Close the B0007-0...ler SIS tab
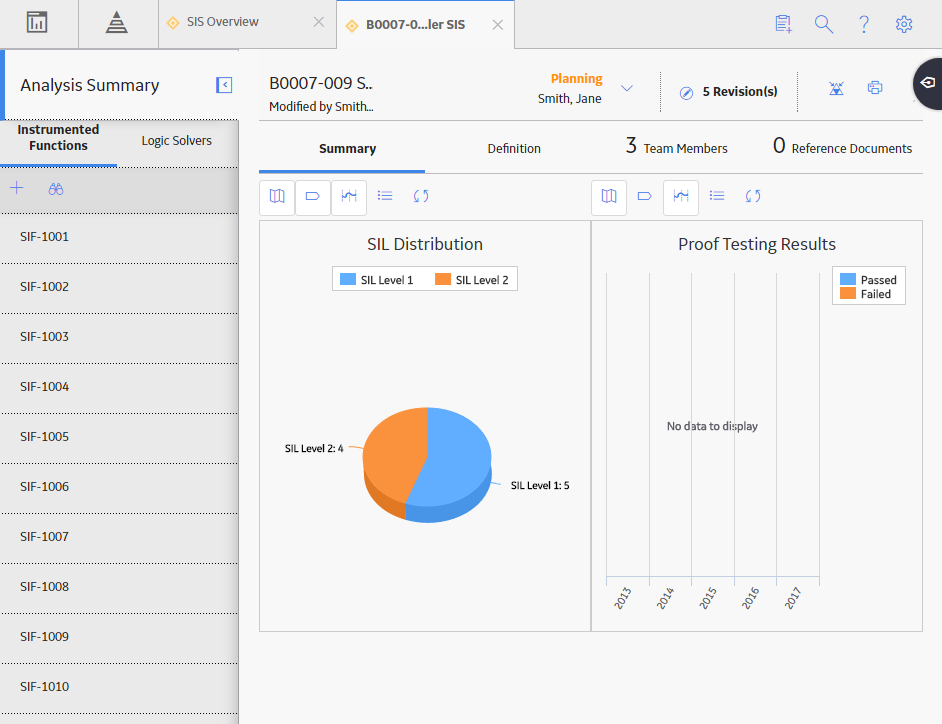 tap(497, 25)
